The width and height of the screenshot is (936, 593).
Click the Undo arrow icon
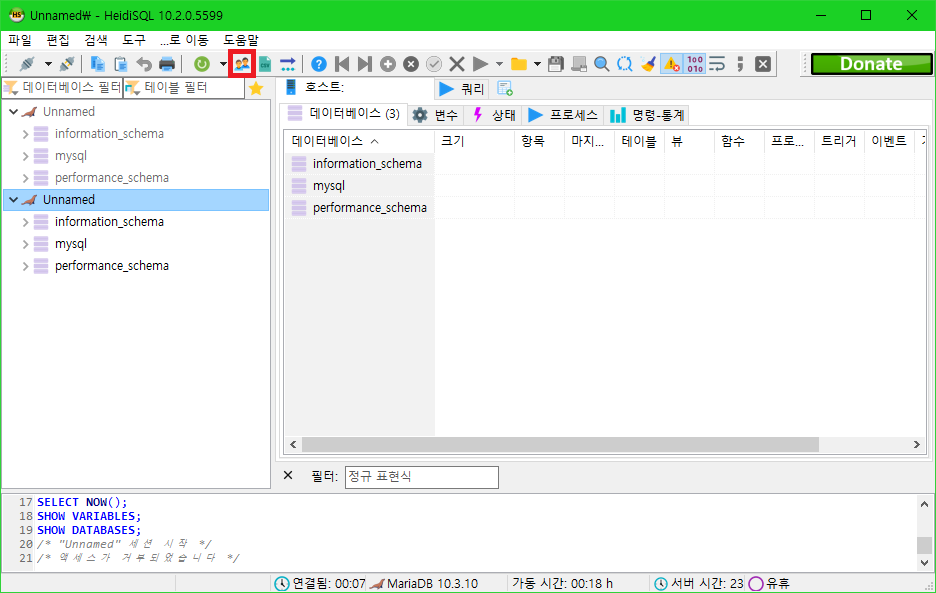click(144, 64)
